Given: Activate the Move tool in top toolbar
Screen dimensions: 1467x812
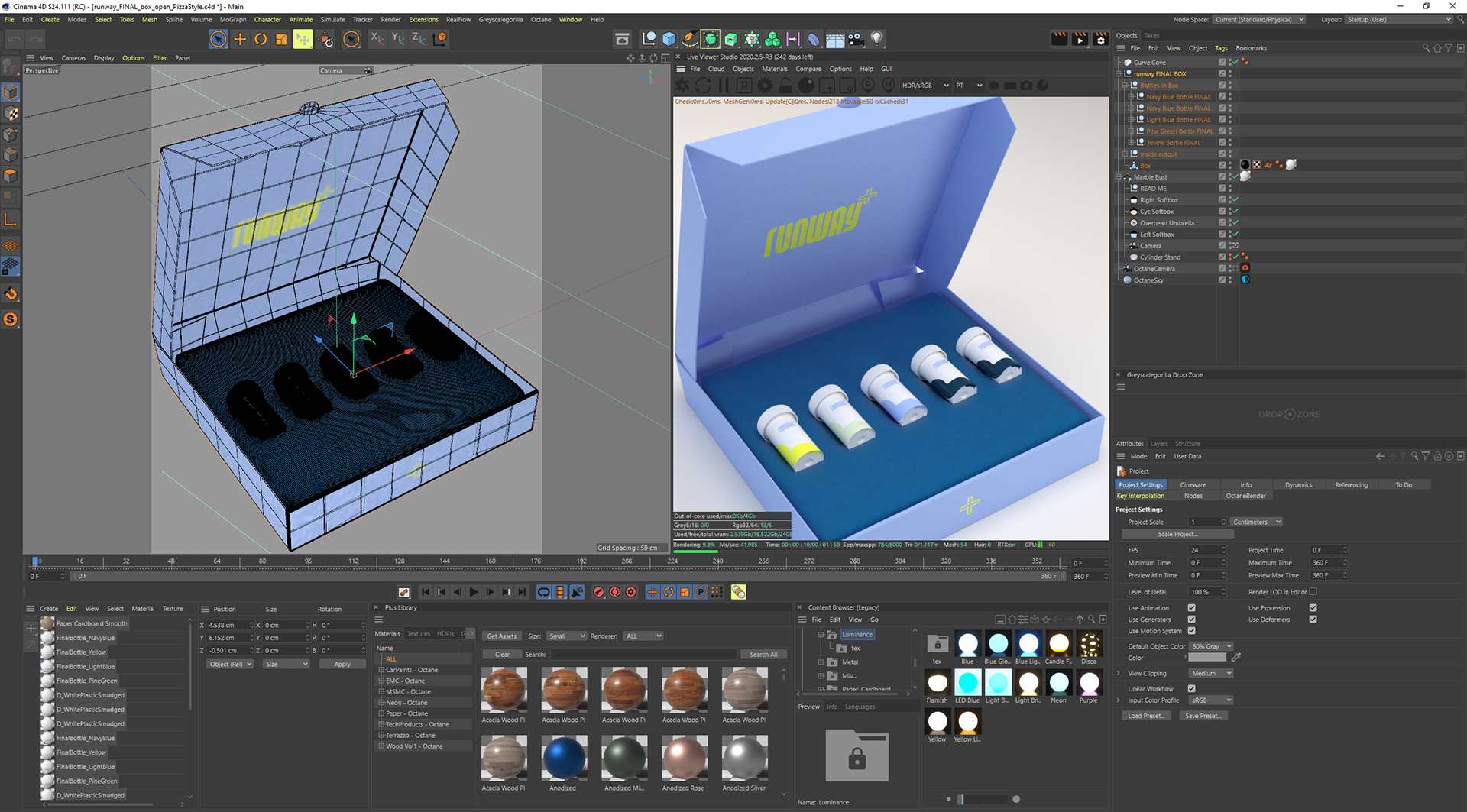Looking at the screenshot, I should point(240,39).
